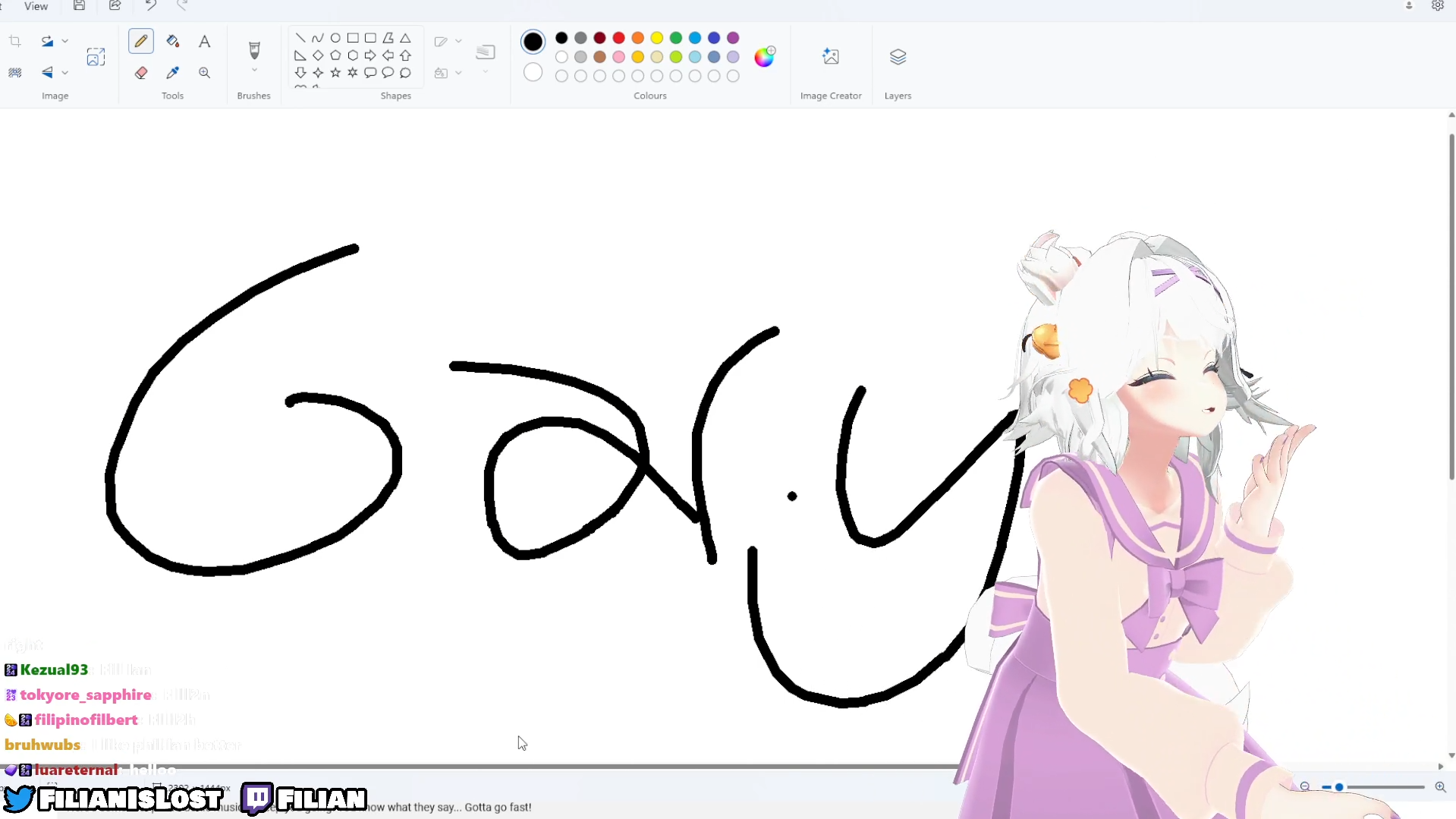Screen dimensions: 1456x819
Task: Select the Magnifier tool
Action: [204, 73]
